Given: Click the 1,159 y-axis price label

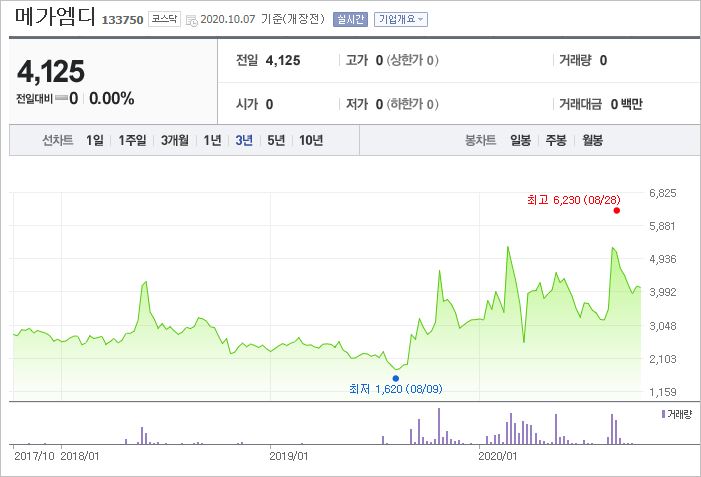Looking at the screenshot, I should coord(663,392).
